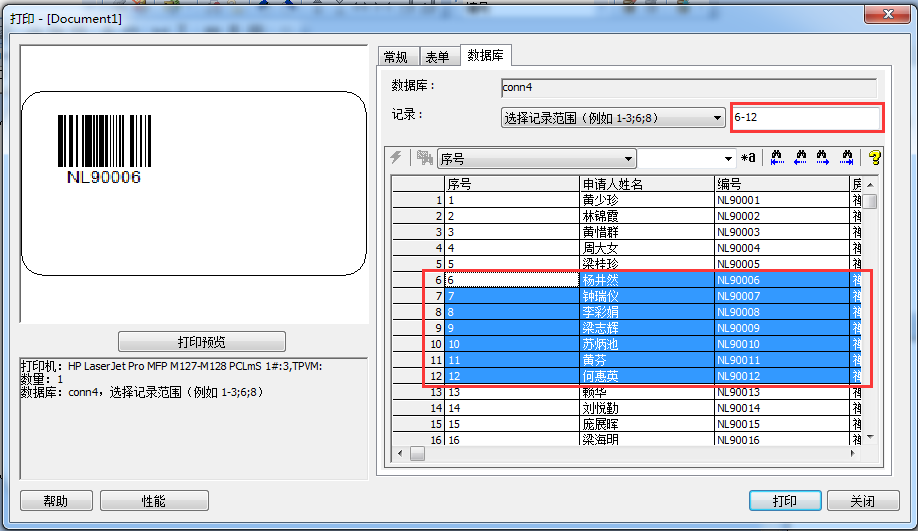Find first record with binoculars icon

[x=777, y=157]
